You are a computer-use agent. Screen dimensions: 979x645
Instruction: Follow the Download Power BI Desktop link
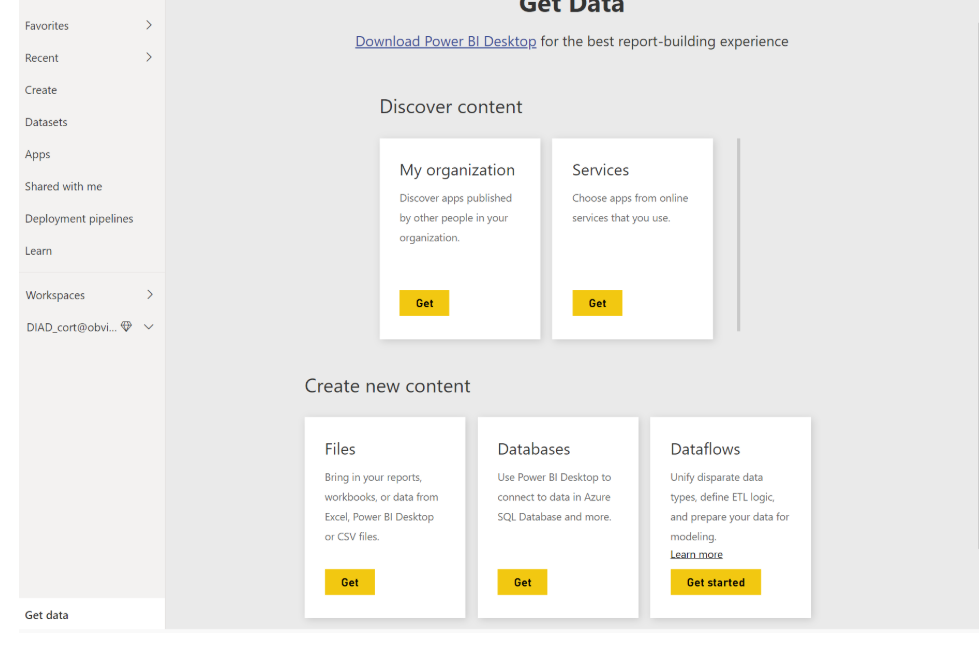pyautogui.click(x=446, y=41)
